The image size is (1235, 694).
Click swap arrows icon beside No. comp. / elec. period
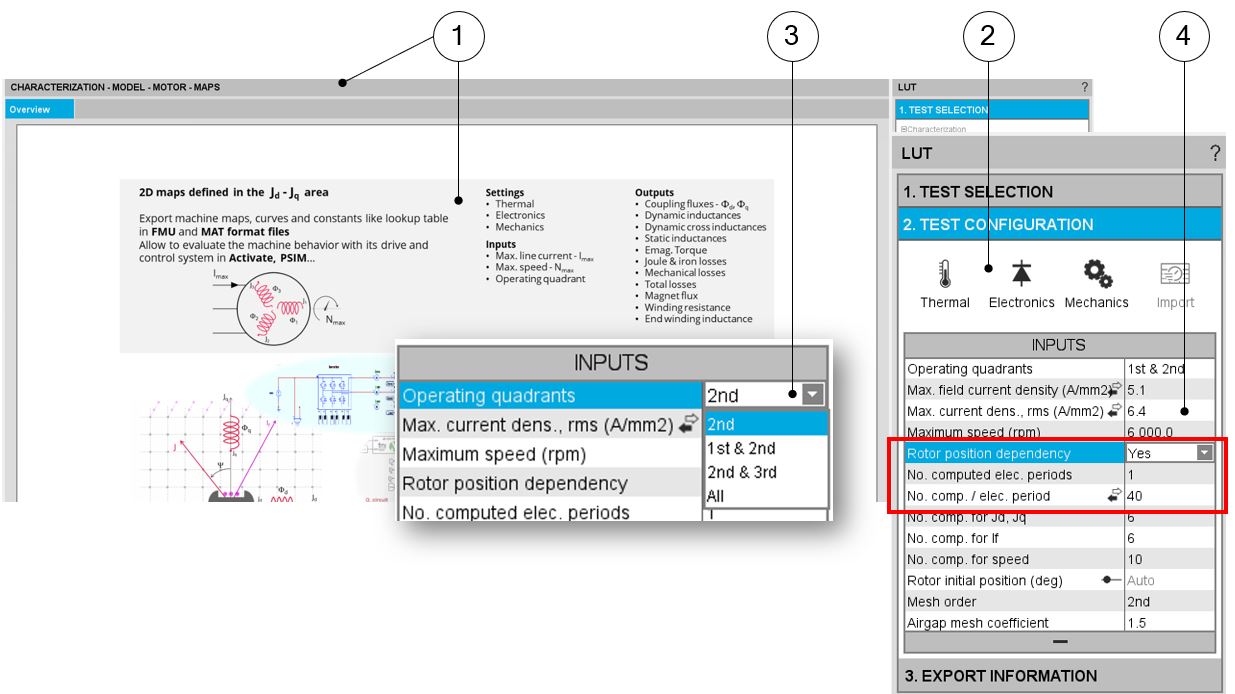pyautogui.click(x=1115, y=496)
